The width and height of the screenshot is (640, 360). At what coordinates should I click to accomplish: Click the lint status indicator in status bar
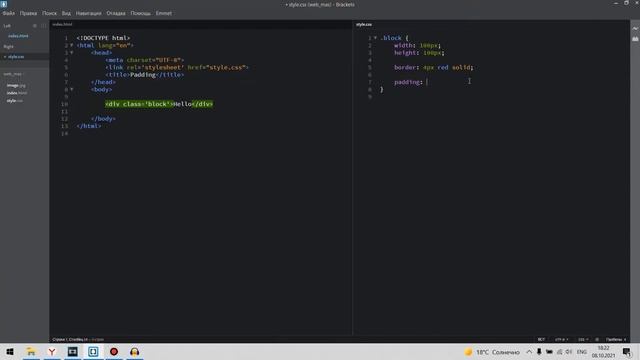point(597,339)
